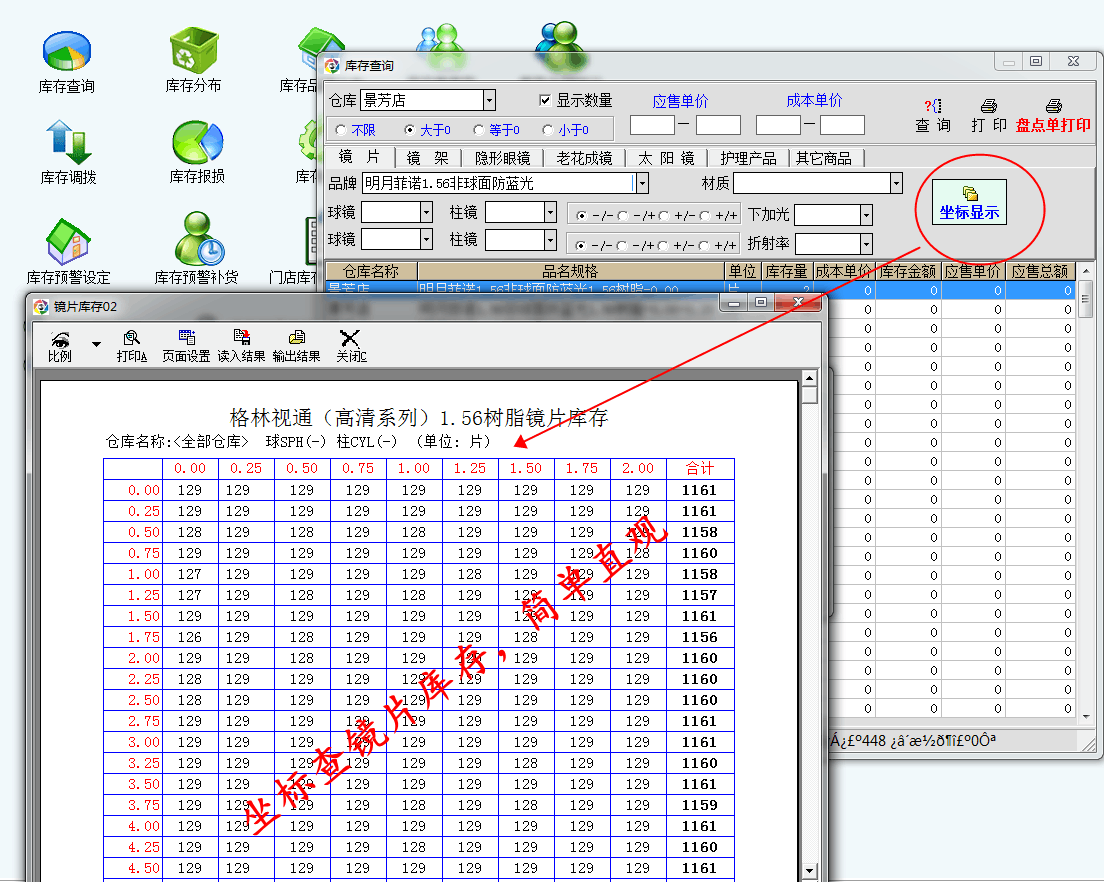The width and height of the screenshot is (1104, 882).
Task: Toggle the 显示数量 checkbox
Action: pyautogui.click(x=545, y=100)
